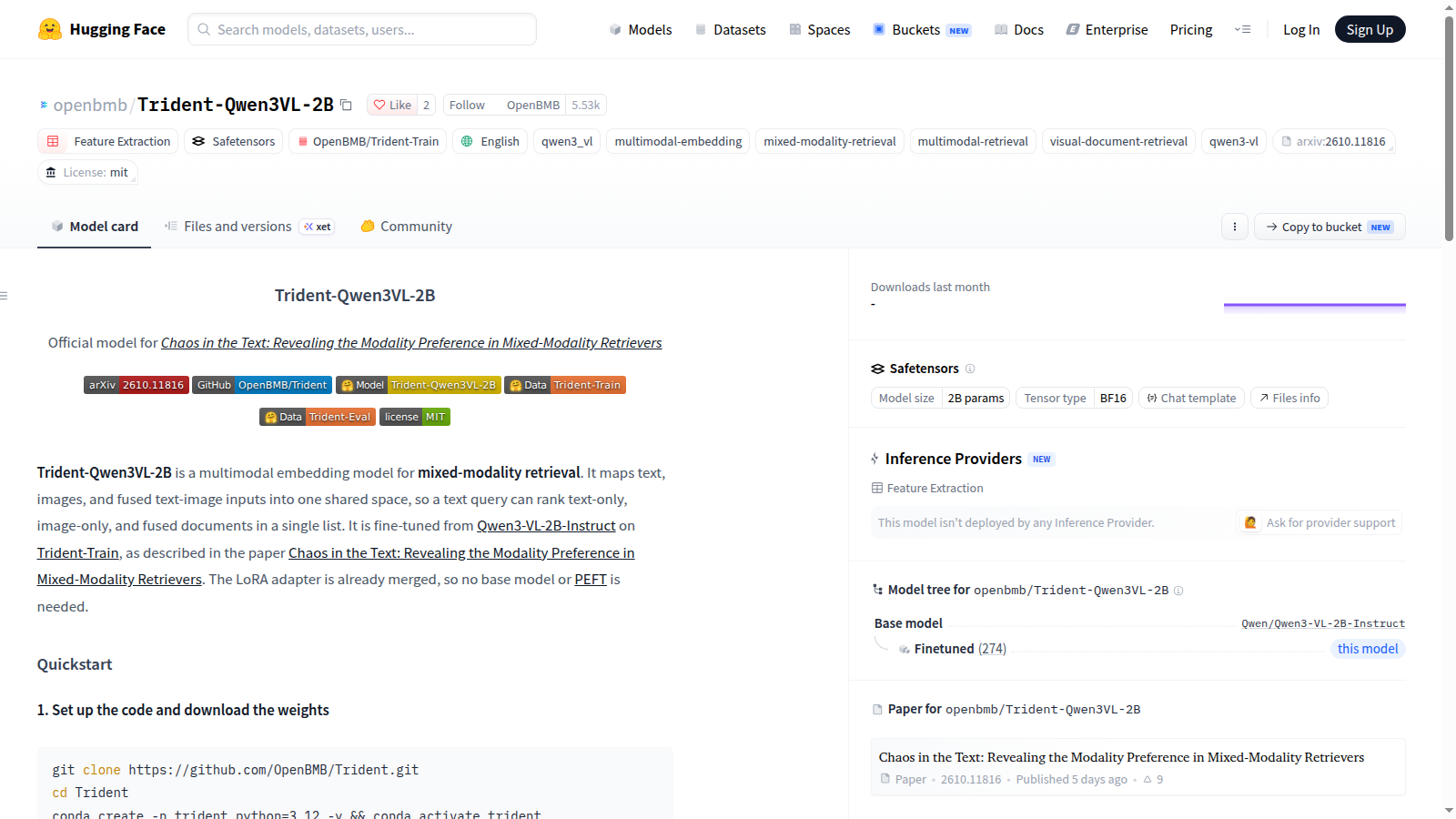Screen dimensions: 1456x819
Task: Click the Sign Up button
Action: pyautogui.click(x=1370, y=29)
